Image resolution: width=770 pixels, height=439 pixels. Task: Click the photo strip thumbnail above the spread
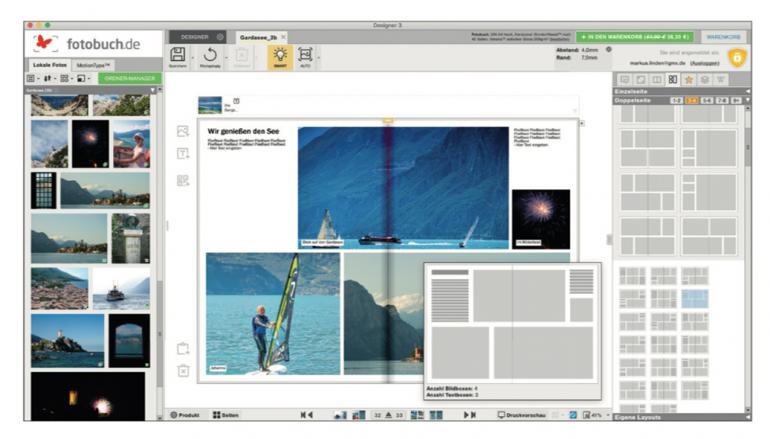[210, 105]
